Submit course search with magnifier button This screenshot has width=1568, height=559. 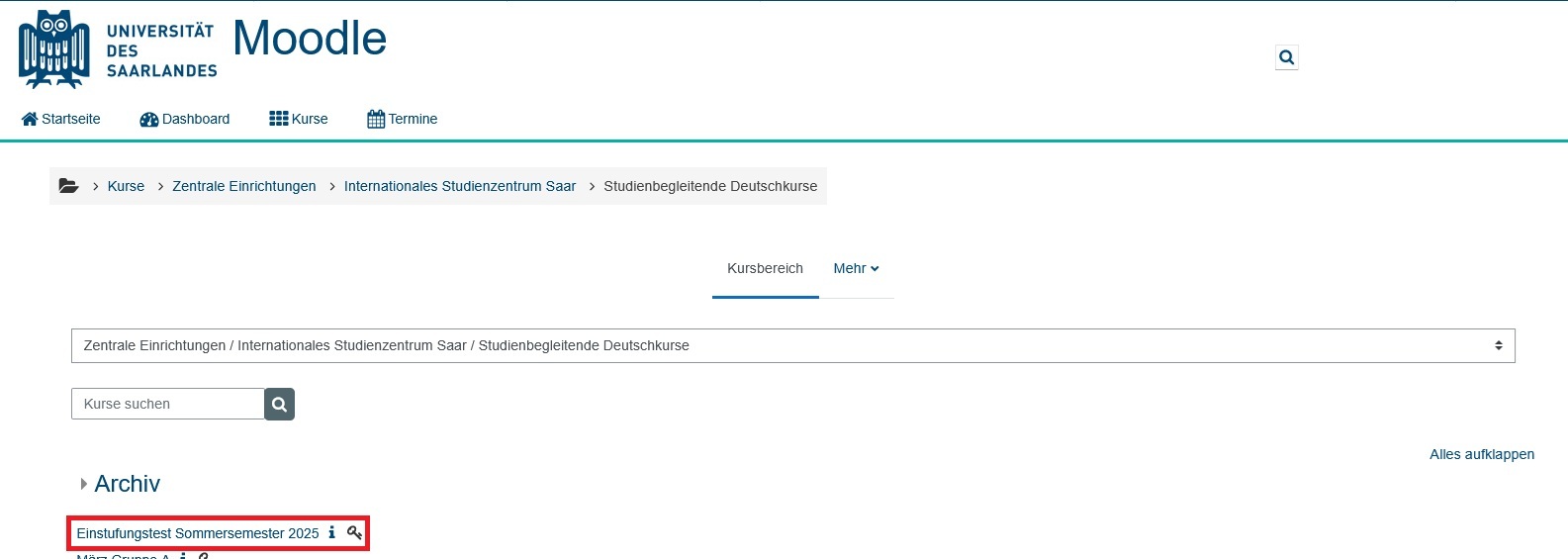(279, 404)
